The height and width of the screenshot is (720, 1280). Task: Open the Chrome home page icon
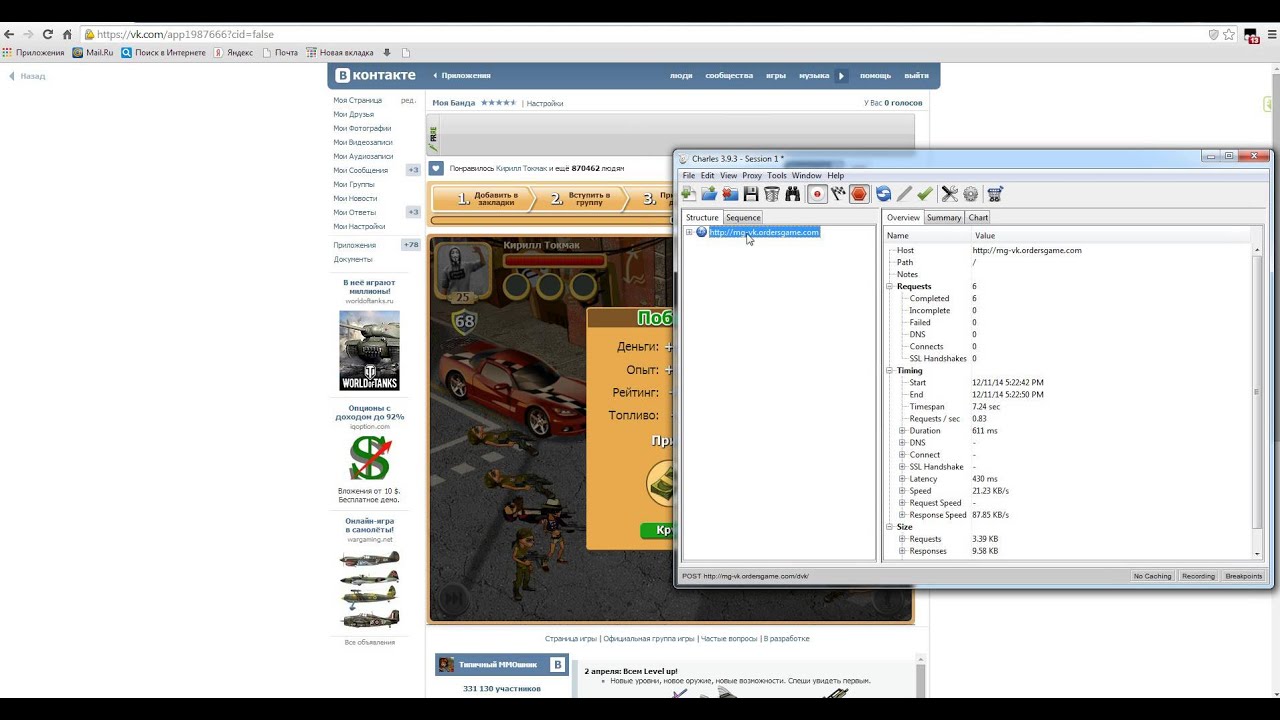[x=66, y=34]
